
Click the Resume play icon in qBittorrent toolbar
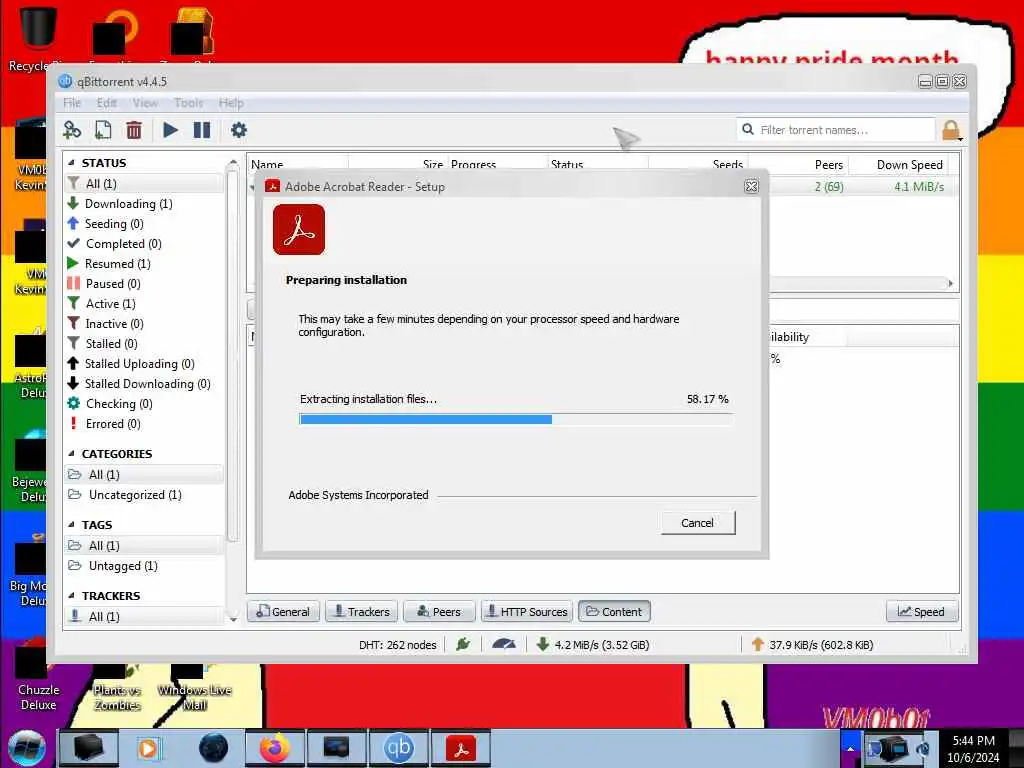pyautogui.click(x=170, y=130)
